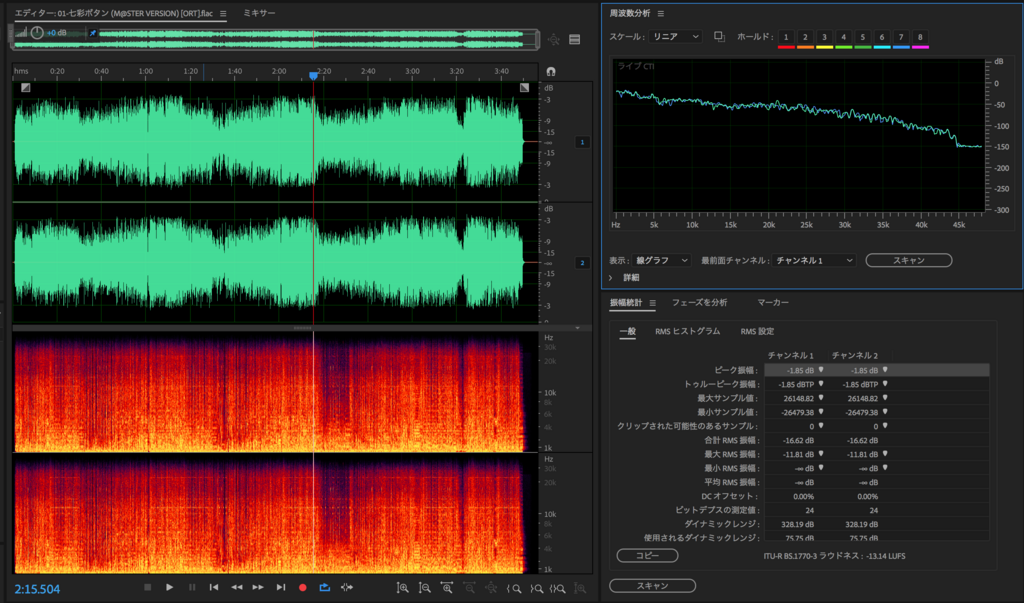Toggle hold button 5

[x=863, y=37]
